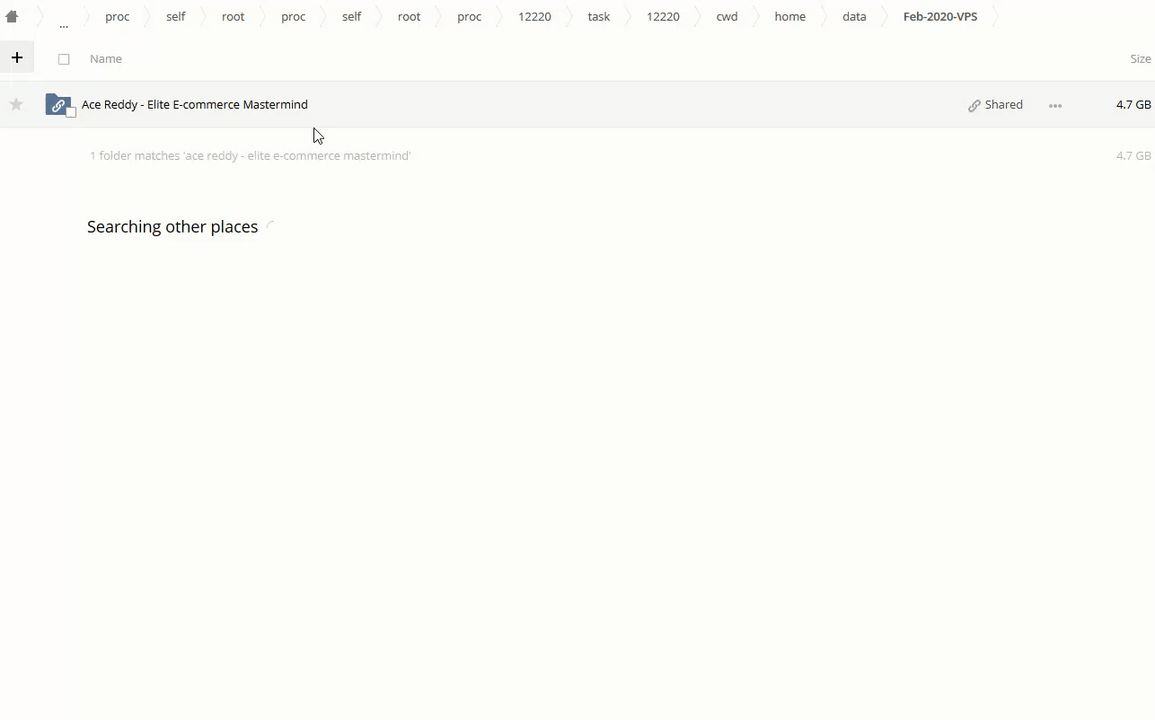
Task: Open the Shared link sharing details
Action: tap(995, 104)
